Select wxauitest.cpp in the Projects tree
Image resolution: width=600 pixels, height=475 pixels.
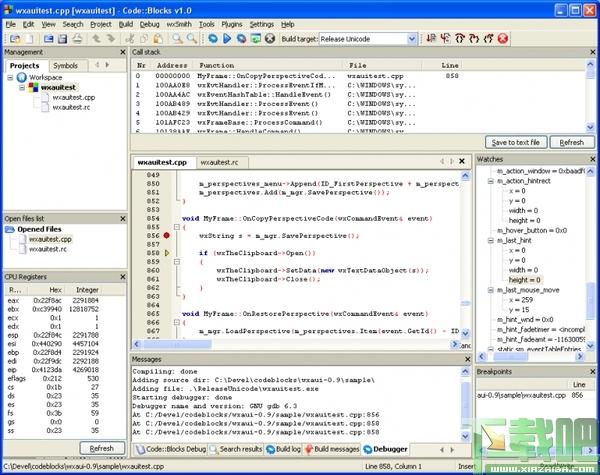tap(73, 98)
